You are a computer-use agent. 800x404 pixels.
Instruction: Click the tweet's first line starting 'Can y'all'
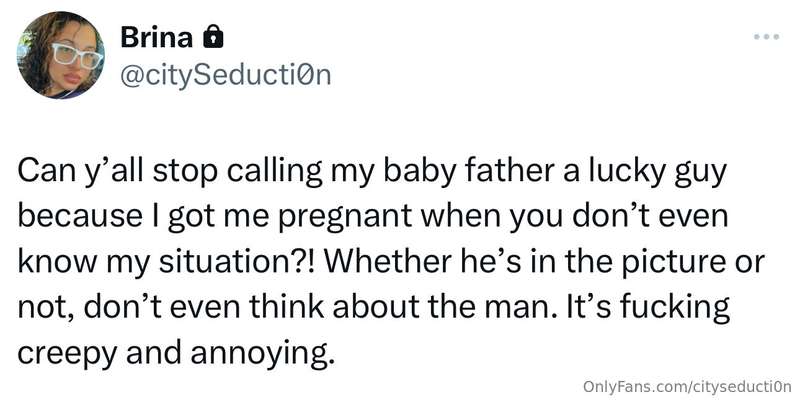tap(372, 172)
